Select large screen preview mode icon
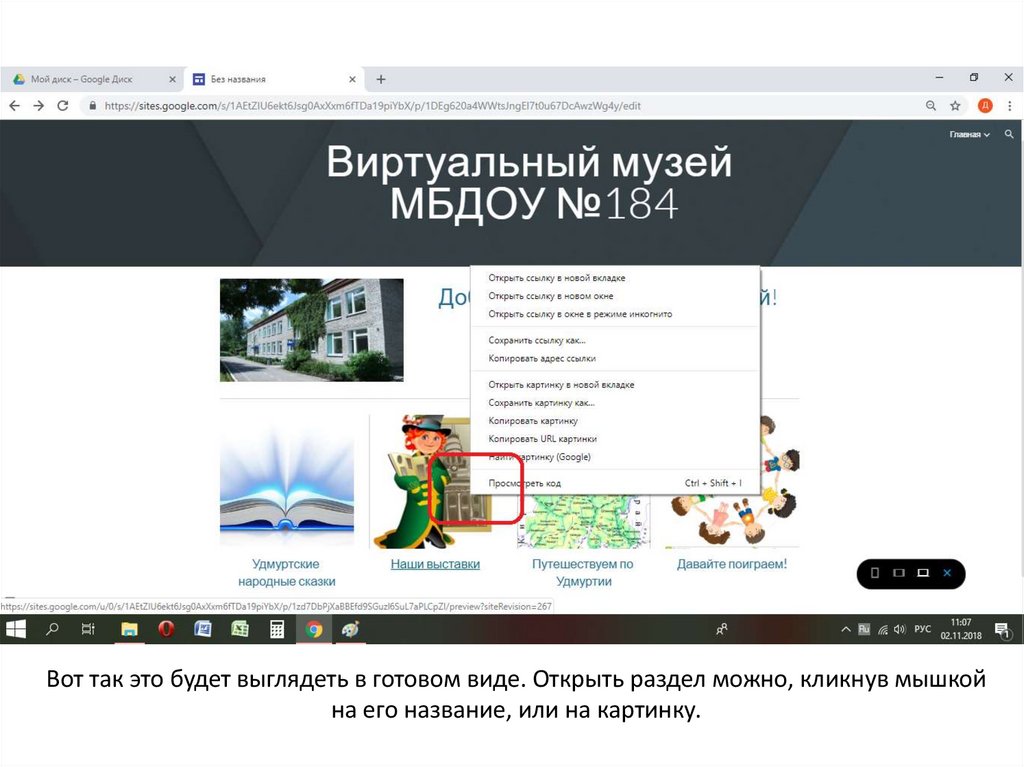1024x767 pixels. [923, 573]
